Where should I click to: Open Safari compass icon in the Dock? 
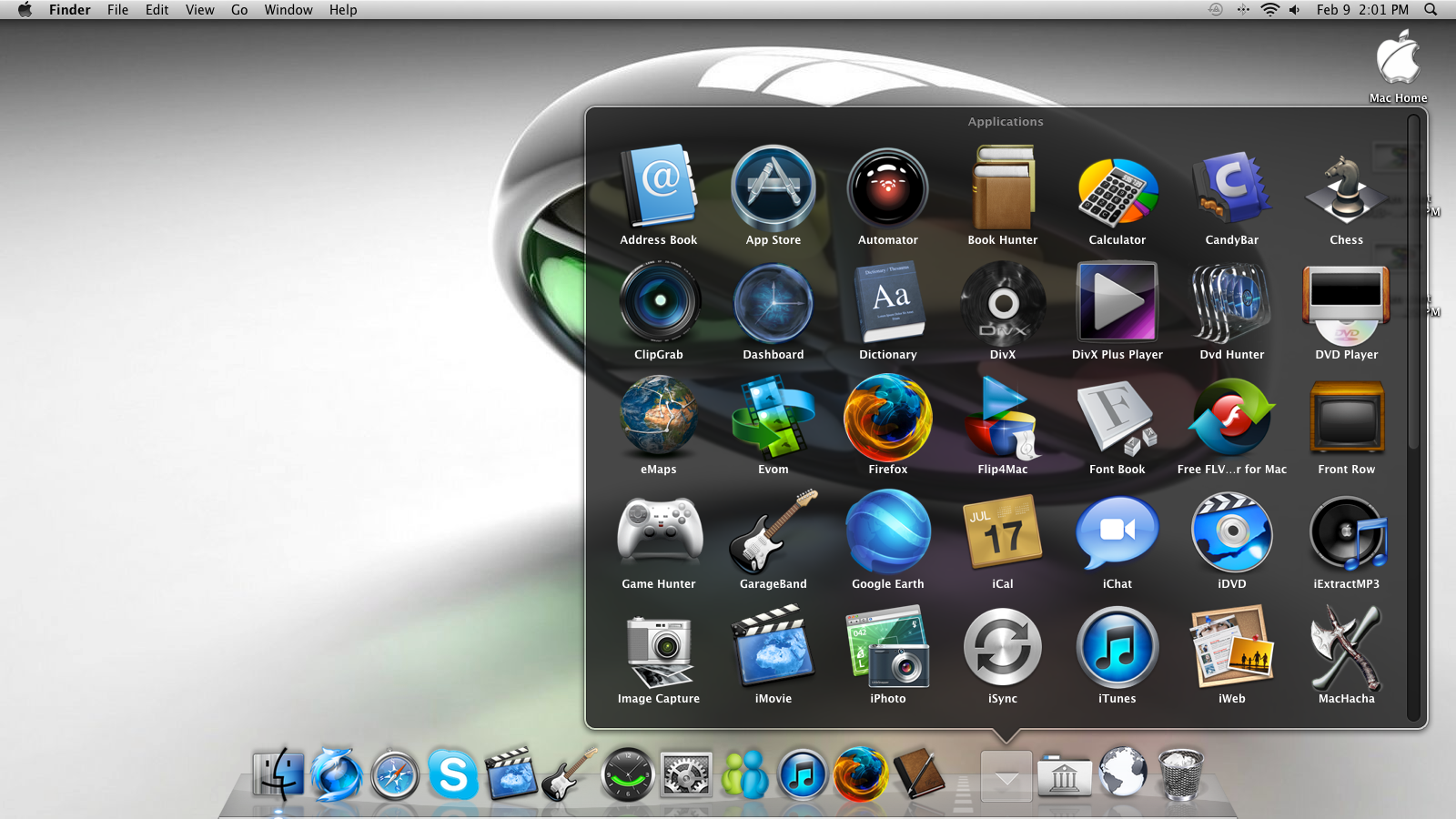tap(394, 775)
